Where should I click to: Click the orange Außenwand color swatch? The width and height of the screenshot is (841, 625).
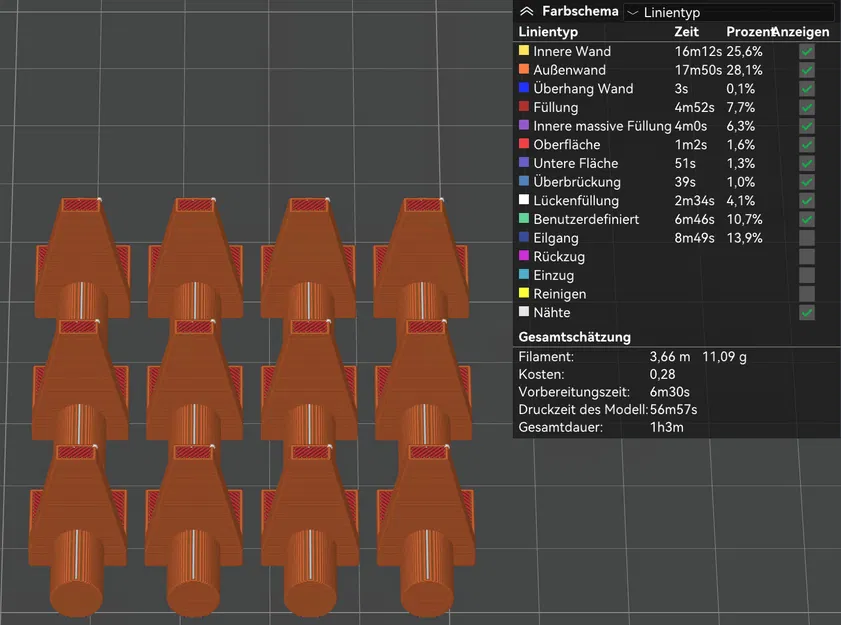[x=524, y=69]
